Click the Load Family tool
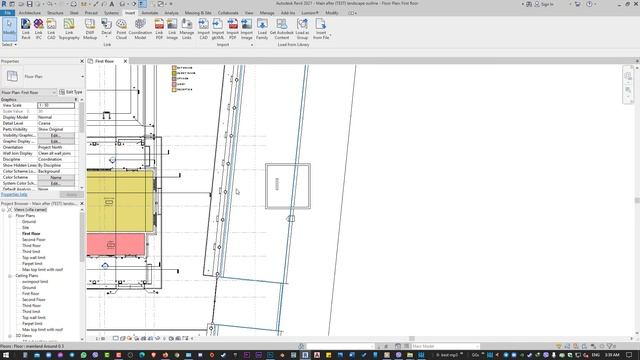 (262, 29)
